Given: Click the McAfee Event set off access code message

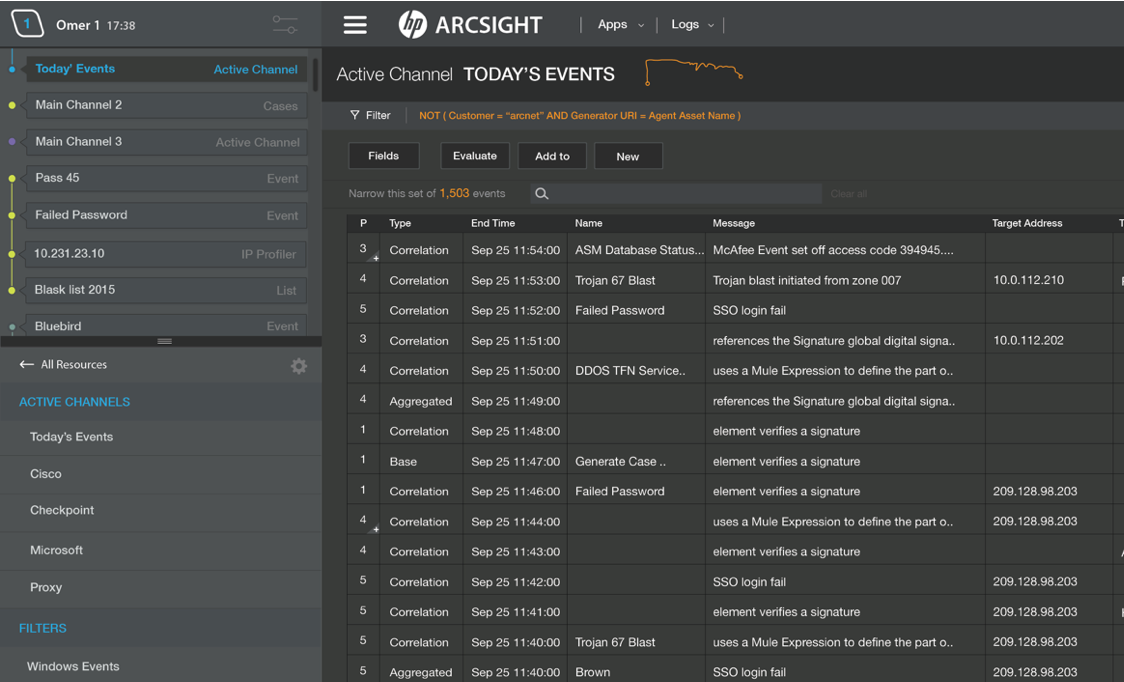Looking at the screenshot, I should point(833,250).
